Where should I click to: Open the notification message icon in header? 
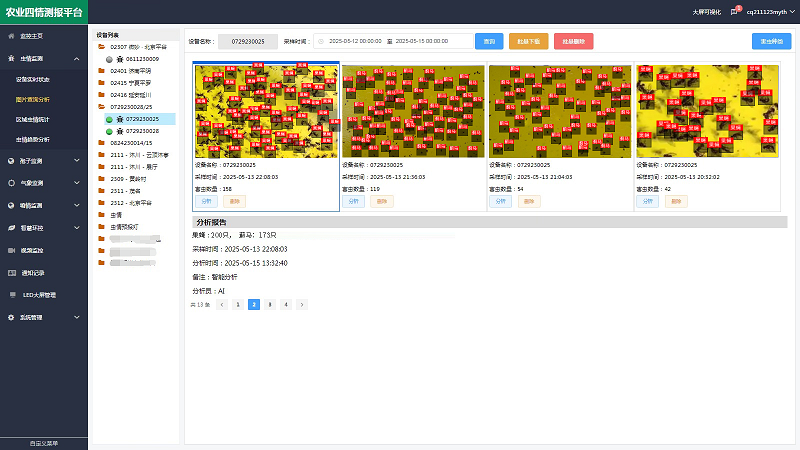pos(735,11)
